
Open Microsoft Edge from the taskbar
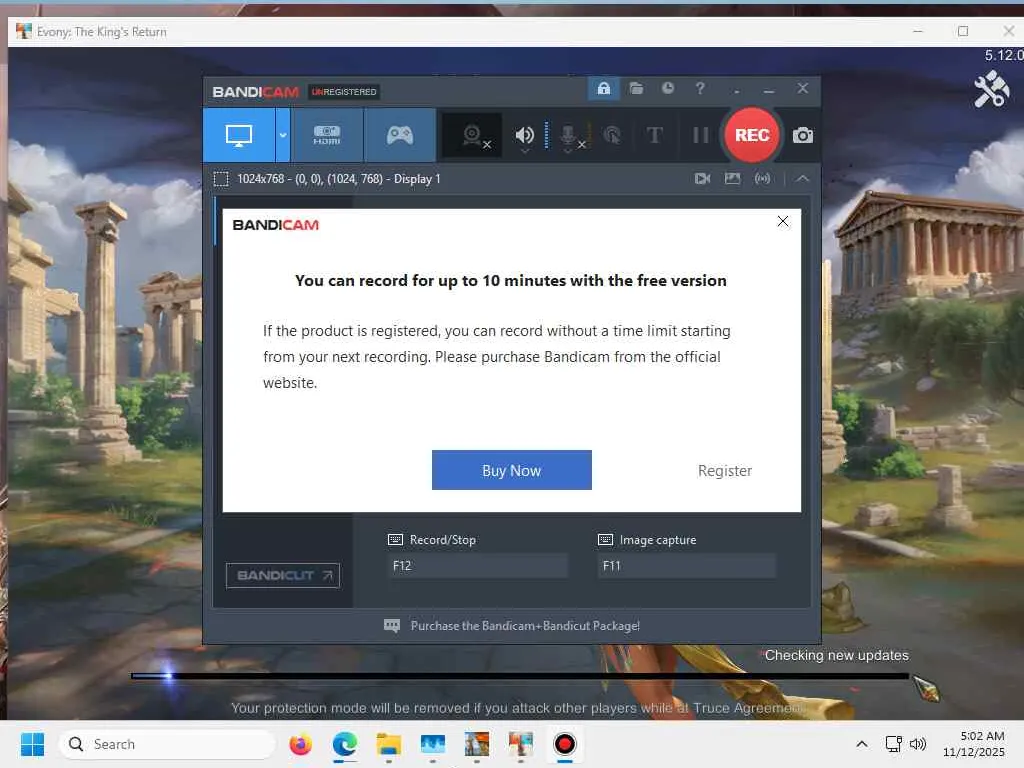[x=345, y=744]
